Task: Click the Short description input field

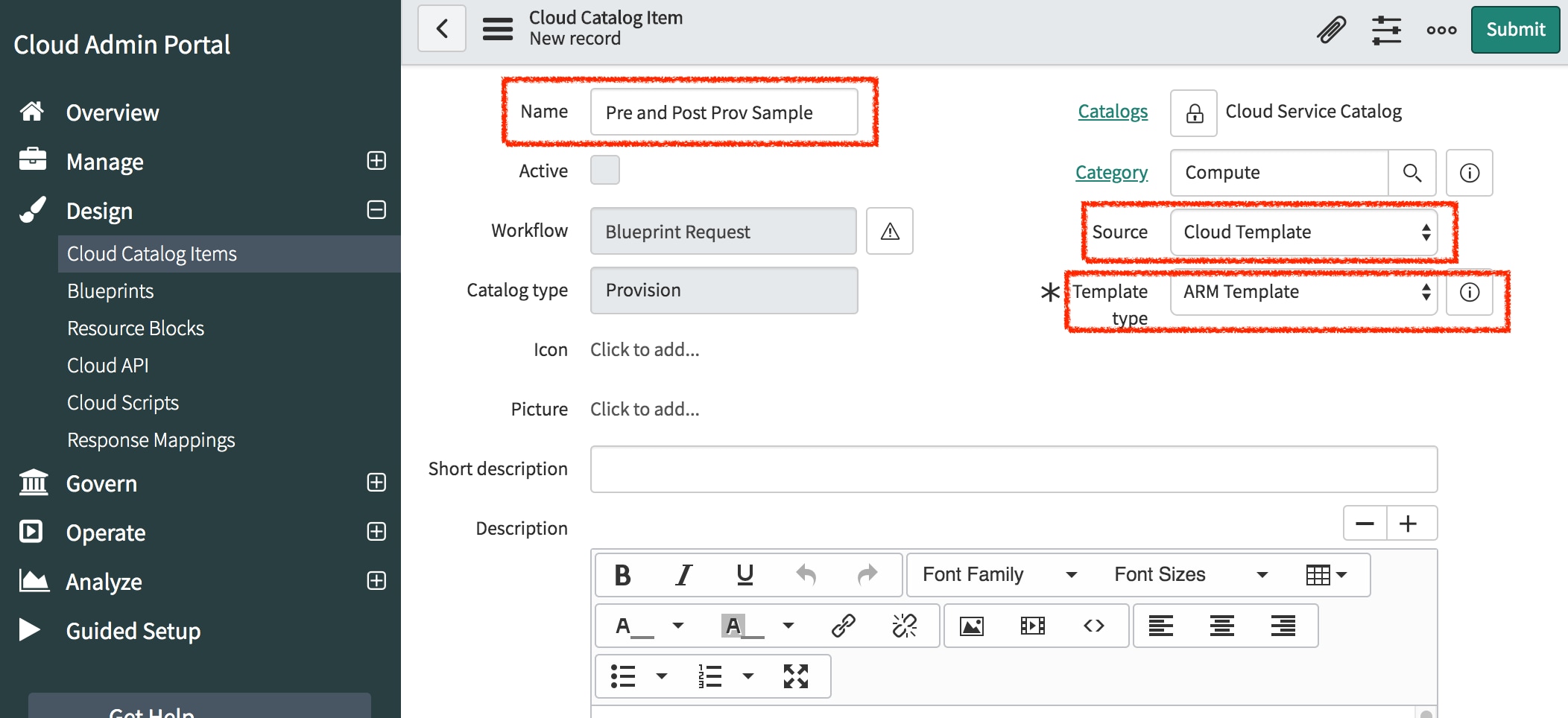Action: 1014,469
